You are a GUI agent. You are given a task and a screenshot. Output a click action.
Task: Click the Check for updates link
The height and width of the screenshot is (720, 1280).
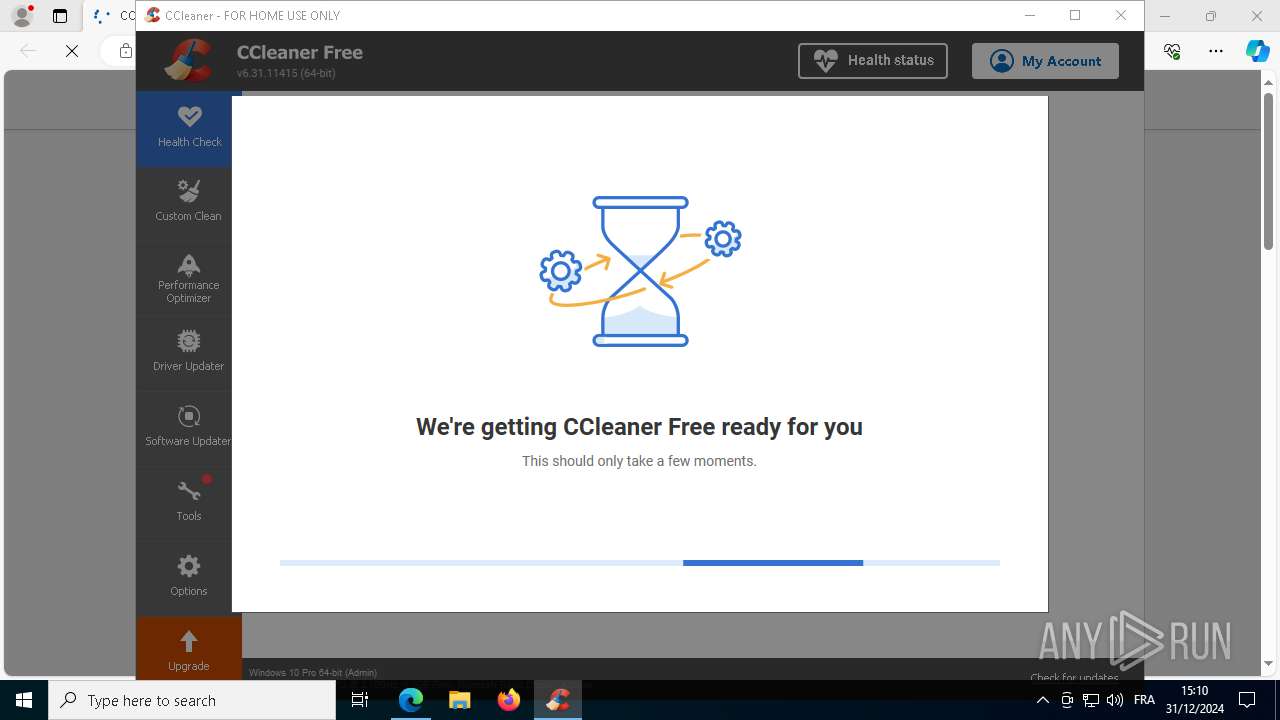(x=1074, y=677)
